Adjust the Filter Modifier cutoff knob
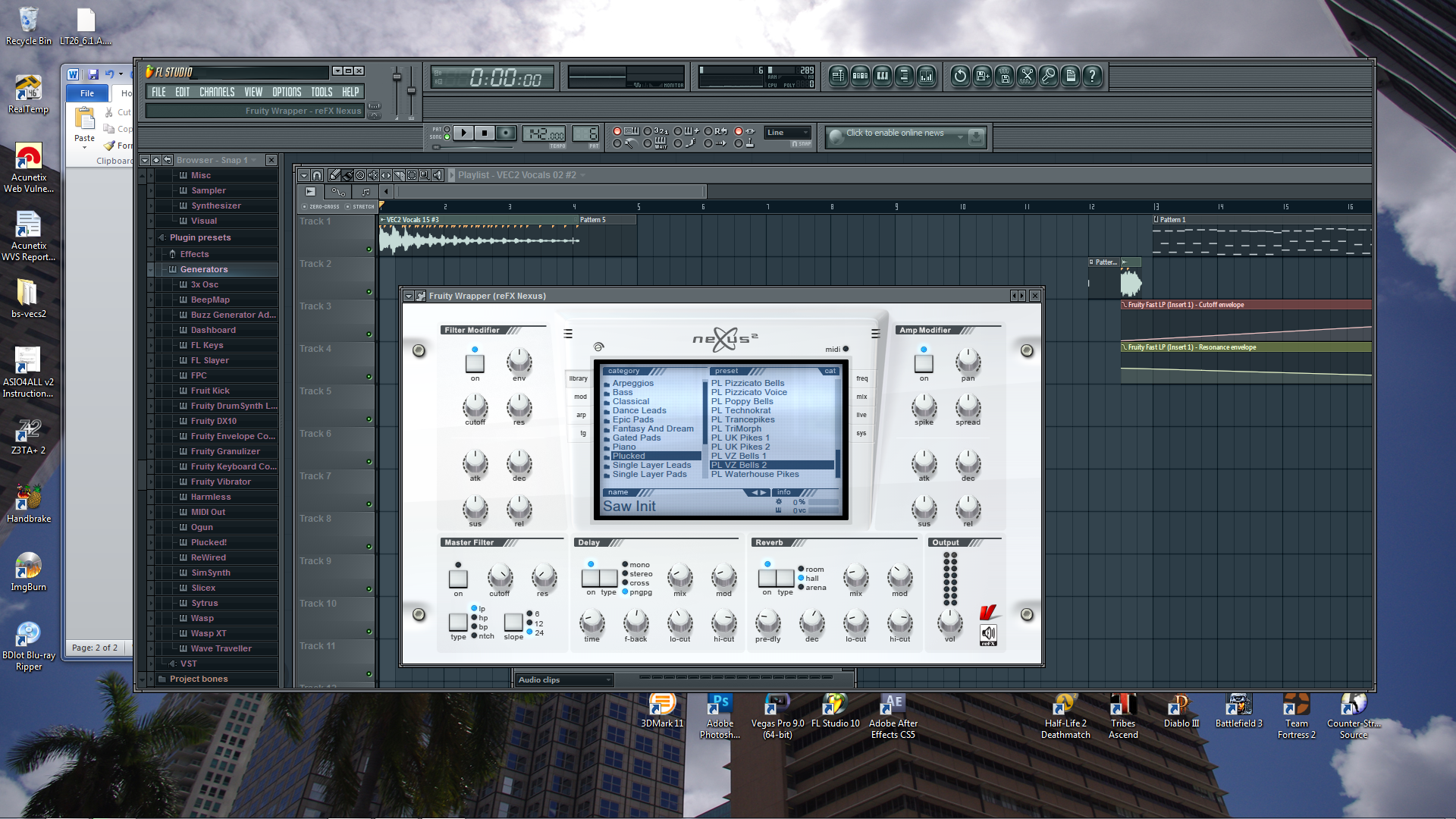This screenshot has height=819, width=1456. click(475, 406)
